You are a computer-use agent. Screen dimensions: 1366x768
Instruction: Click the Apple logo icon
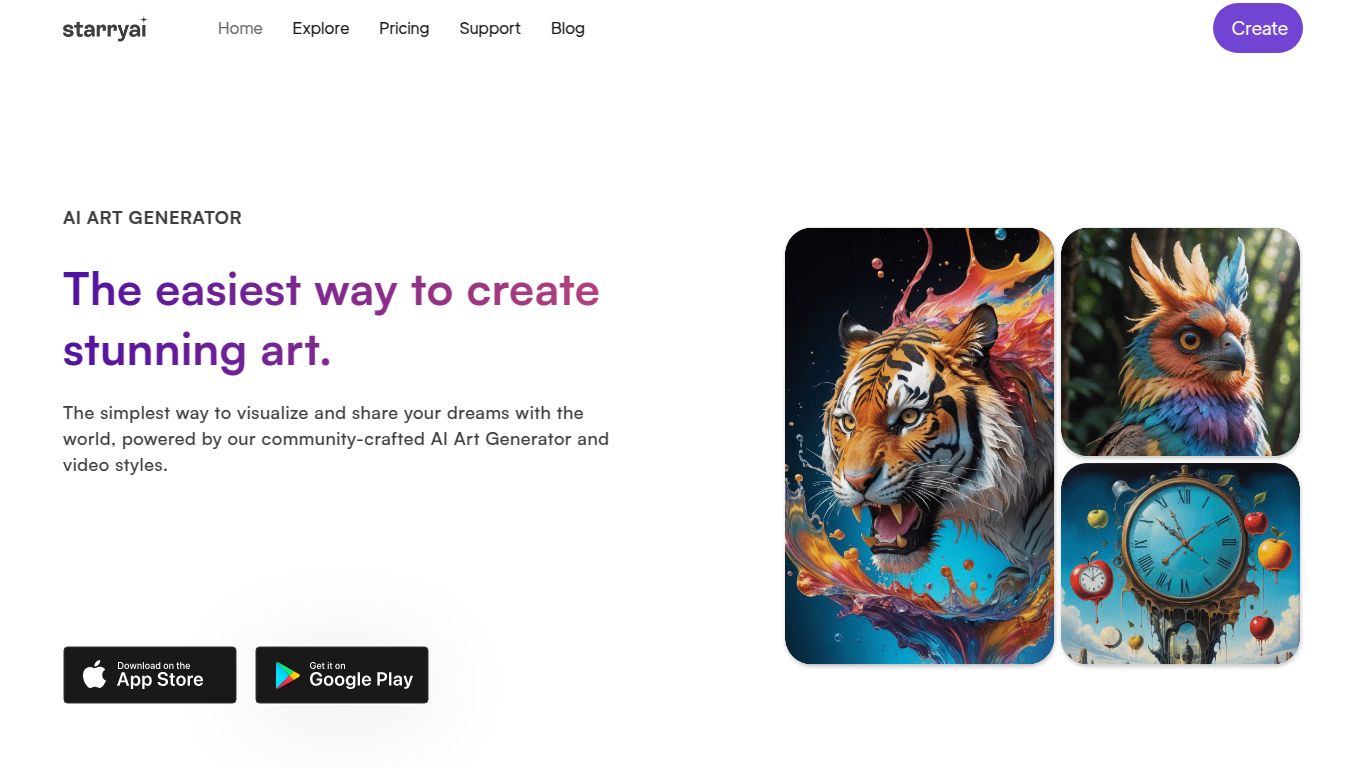(94, 674)
